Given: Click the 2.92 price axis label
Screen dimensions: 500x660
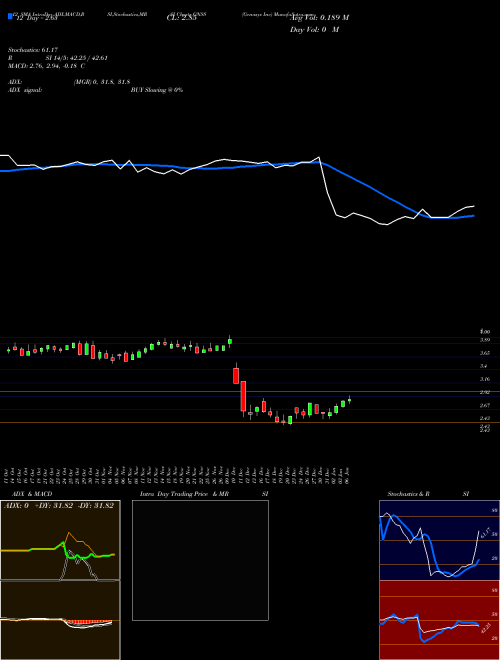Looking at the screenshot, I should point(485,392).
